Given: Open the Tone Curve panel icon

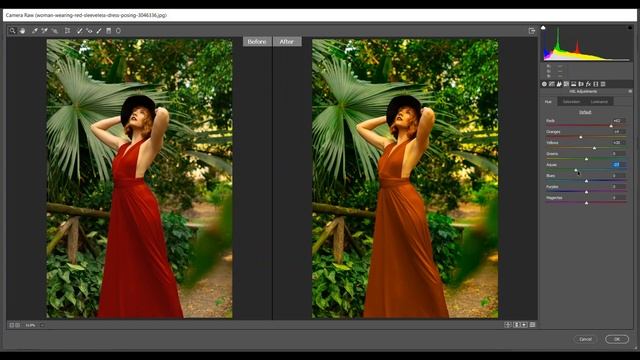Looking at the screenshot, I should (x=552, y=84).
